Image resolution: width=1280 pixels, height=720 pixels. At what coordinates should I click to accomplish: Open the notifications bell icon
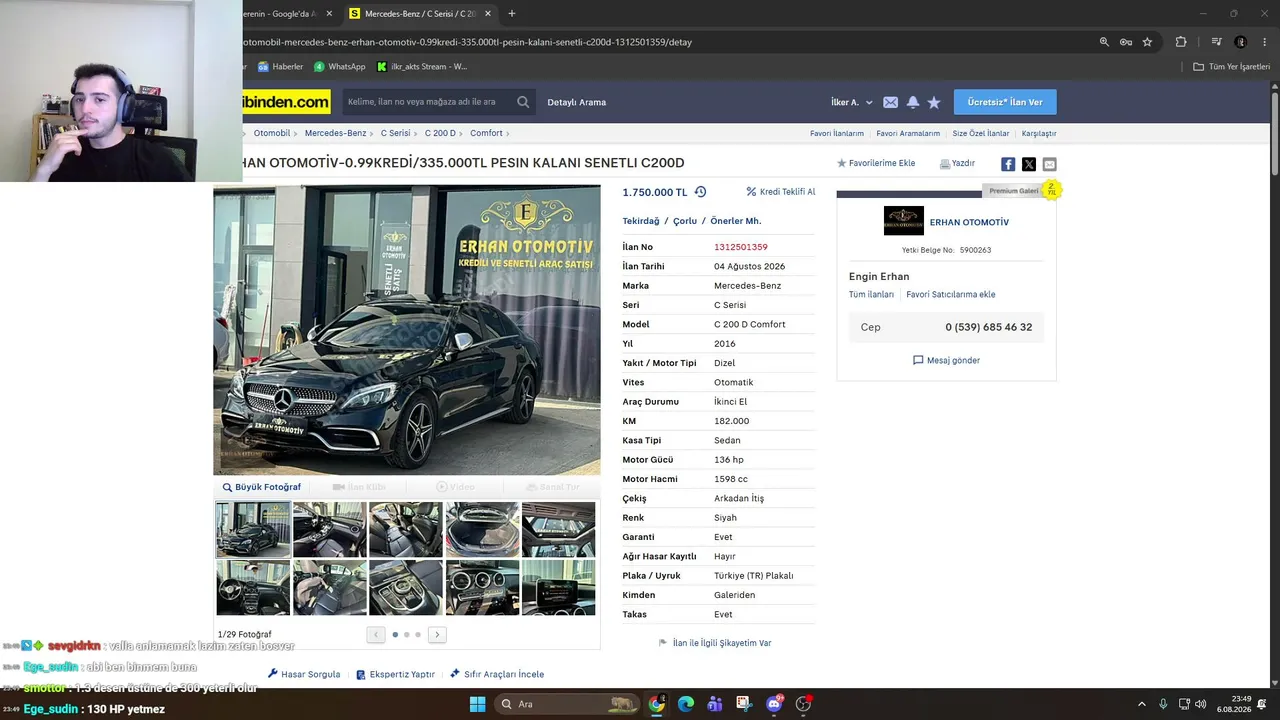913,102
